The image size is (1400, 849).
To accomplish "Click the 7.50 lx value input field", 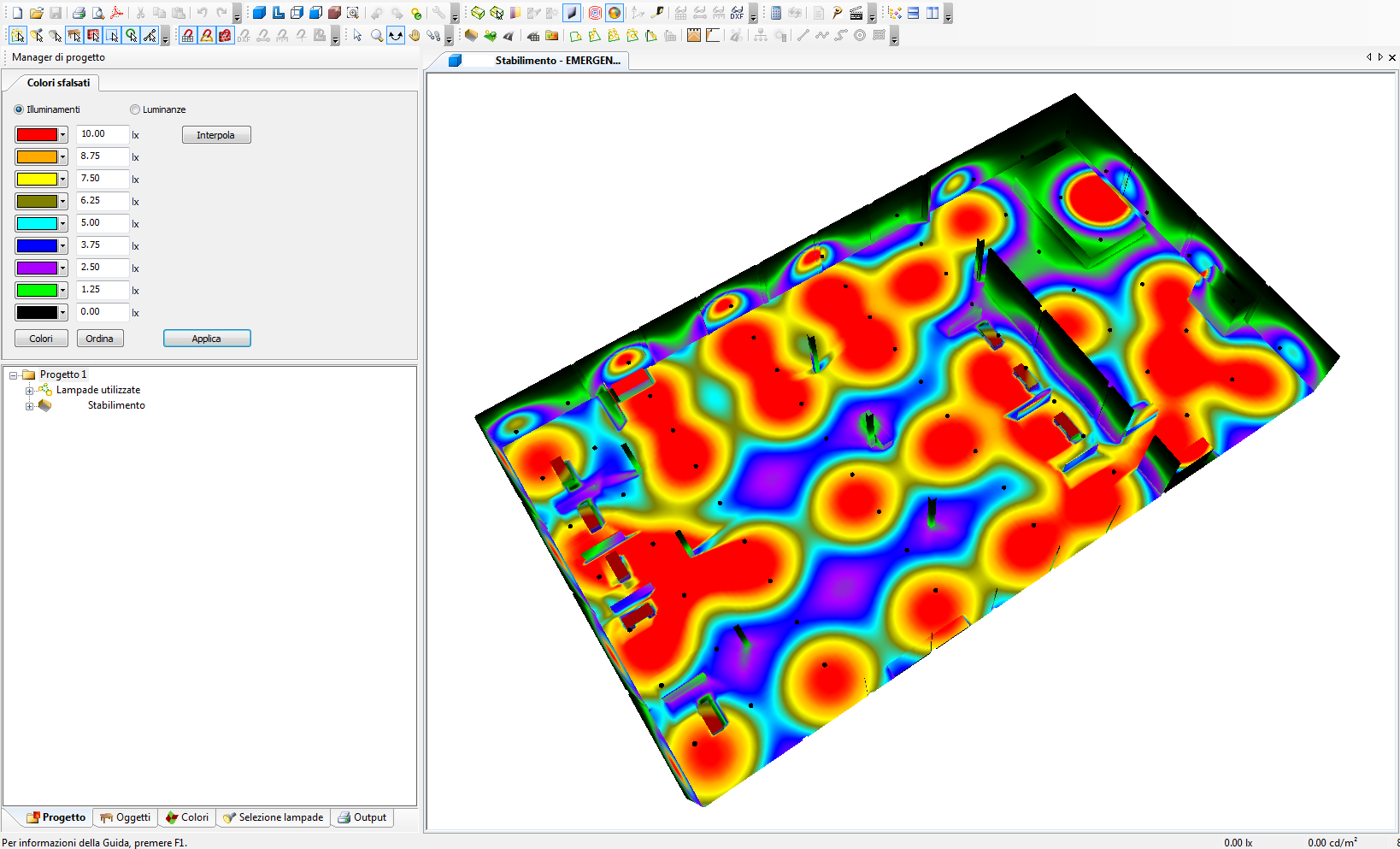I will click(103, 179).
